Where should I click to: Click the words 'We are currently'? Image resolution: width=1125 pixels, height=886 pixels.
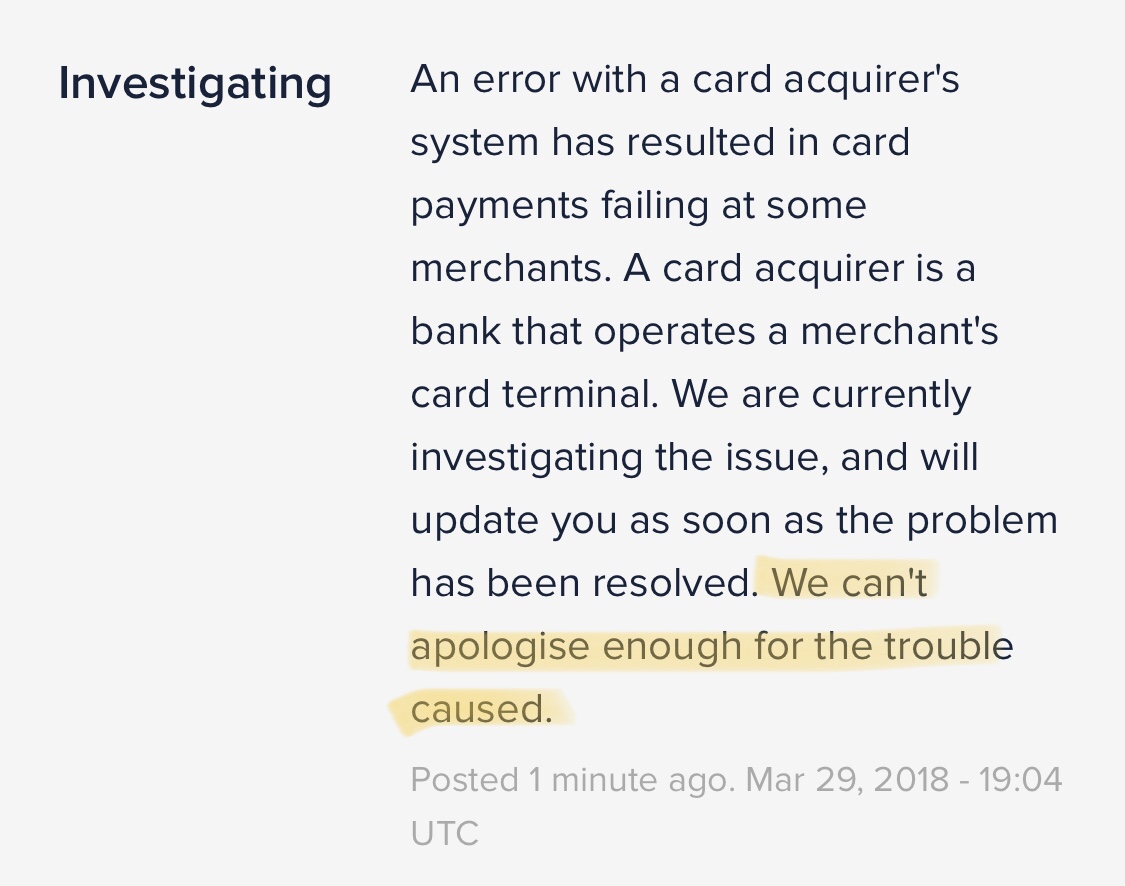[821, 397]
